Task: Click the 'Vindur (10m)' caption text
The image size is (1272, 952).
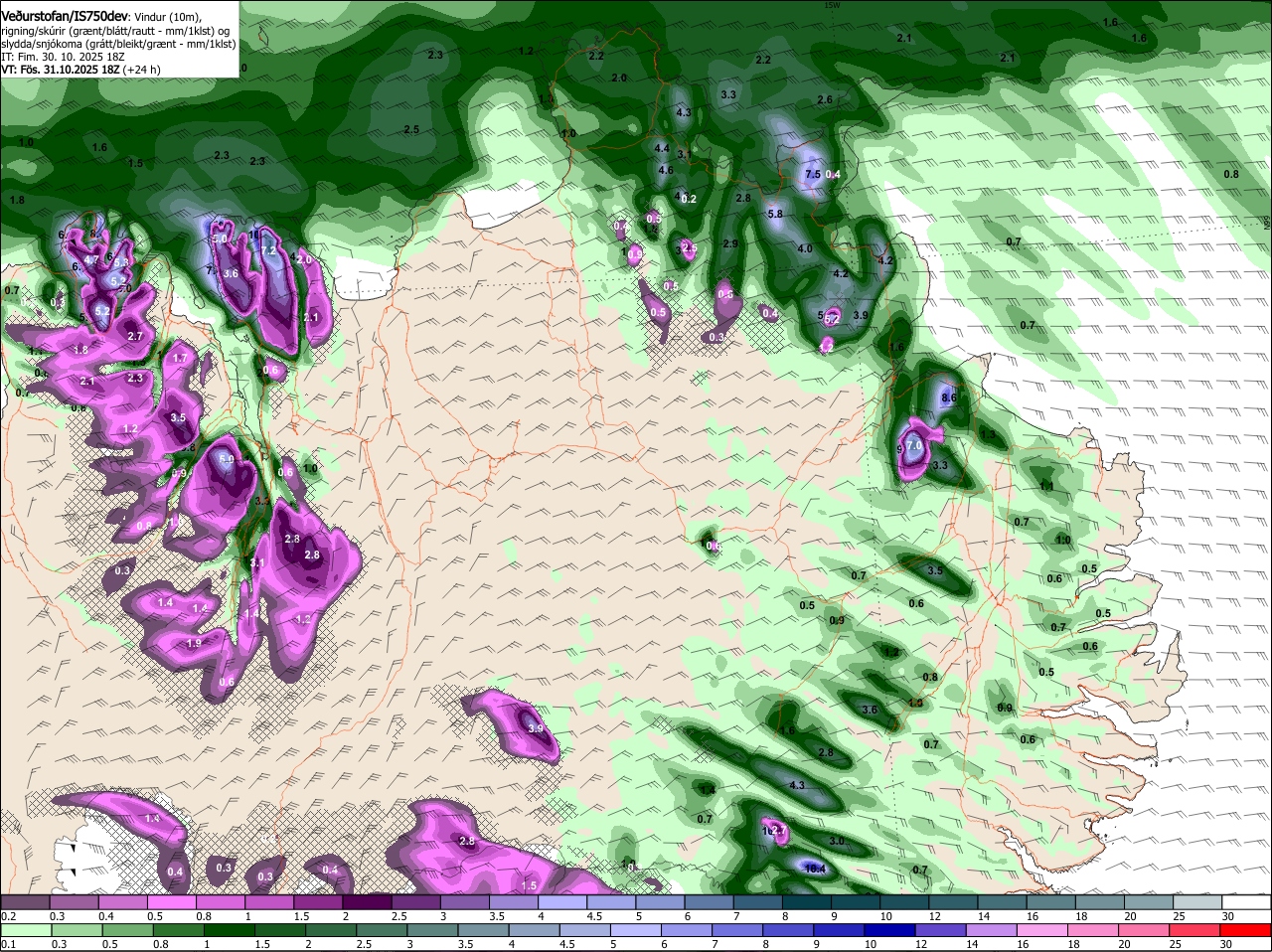Action: [x=167, y=18]
